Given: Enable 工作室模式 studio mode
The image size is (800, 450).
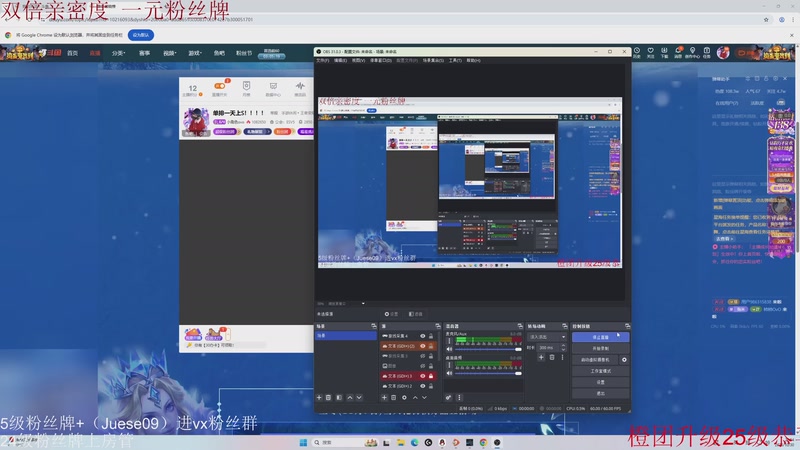Looking at the screenshot, I should (x=601, y=371).
